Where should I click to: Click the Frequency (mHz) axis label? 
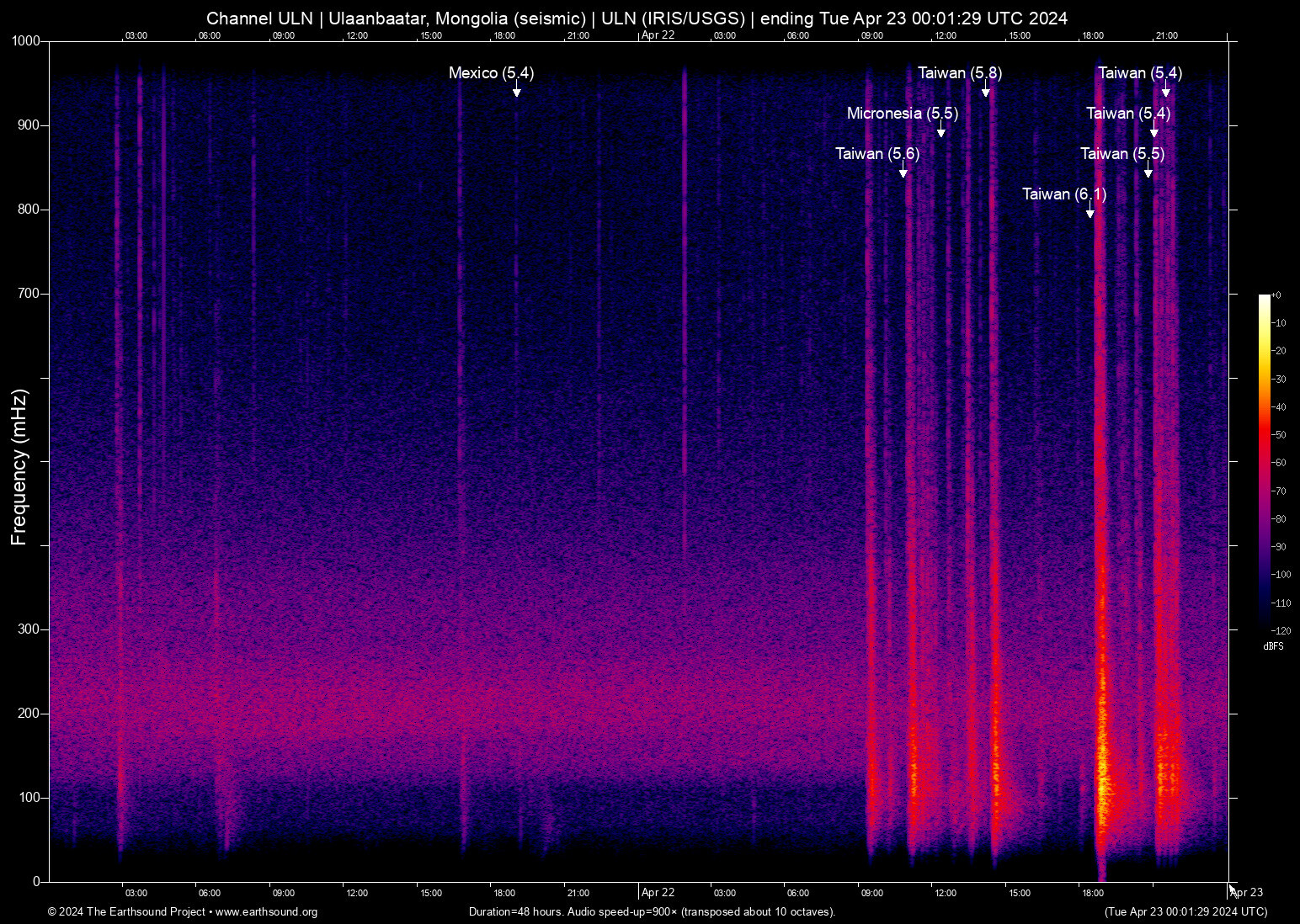click(19, 467)
